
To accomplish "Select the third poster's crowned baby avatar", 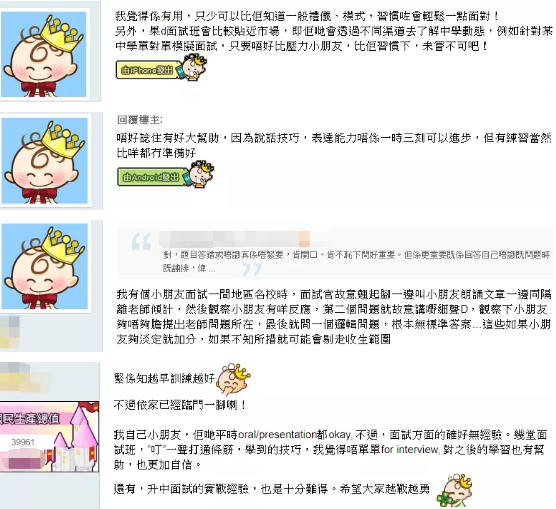I will (x=45, y=266).
